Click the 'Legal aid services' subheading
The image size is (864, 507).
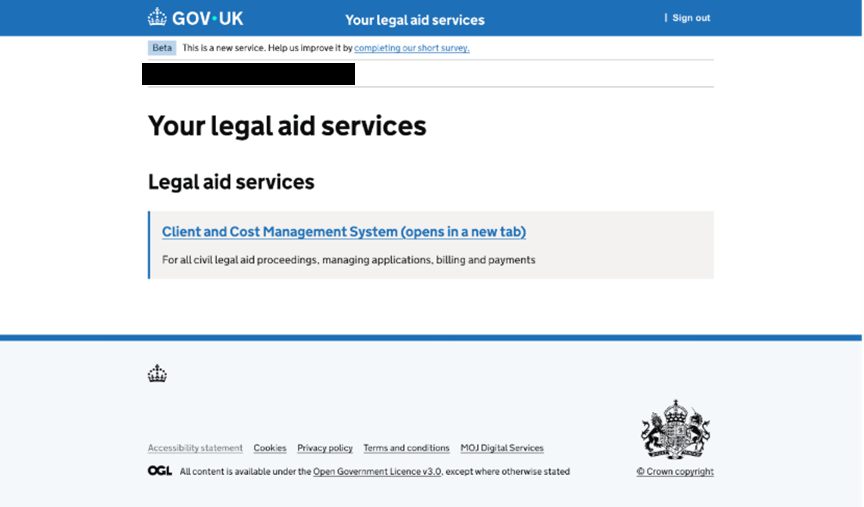click(231, 182)
